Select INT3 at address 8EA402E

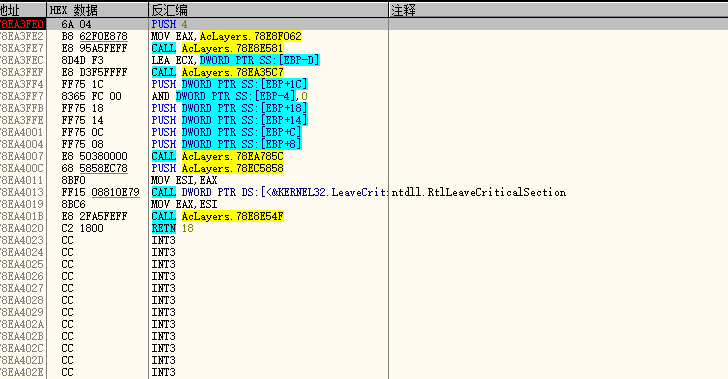(x=163, y=372)
